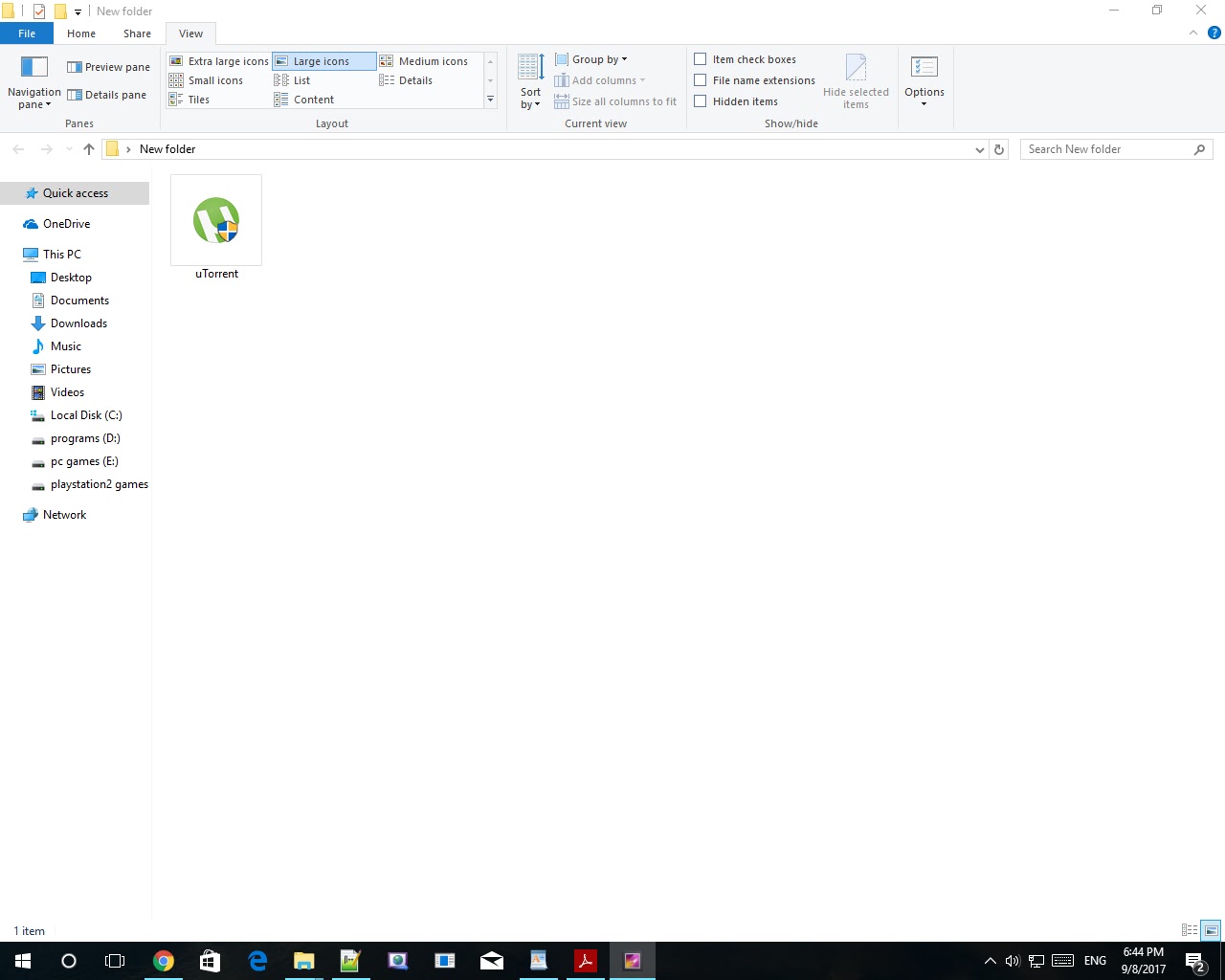The height and width of the screenshot is (980, 1225).
Task: Open folder Options button
Action: [924, 82]
